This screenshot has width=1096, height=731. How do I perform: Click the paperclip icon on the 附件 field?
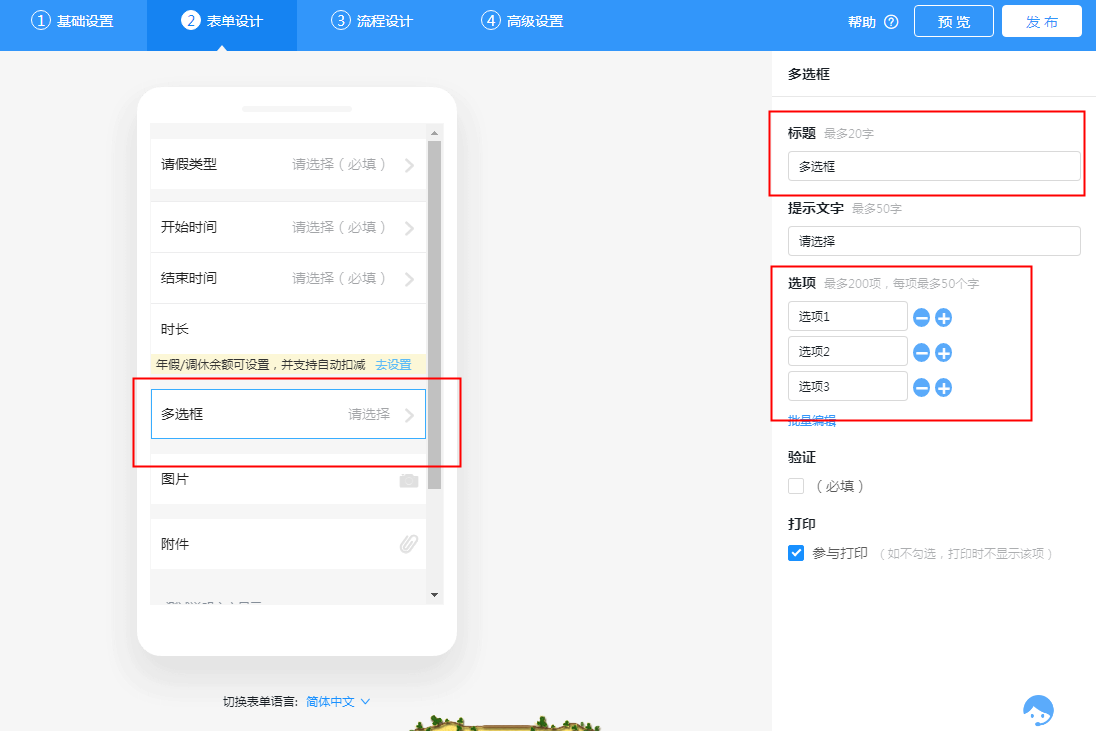pos(407,544)
